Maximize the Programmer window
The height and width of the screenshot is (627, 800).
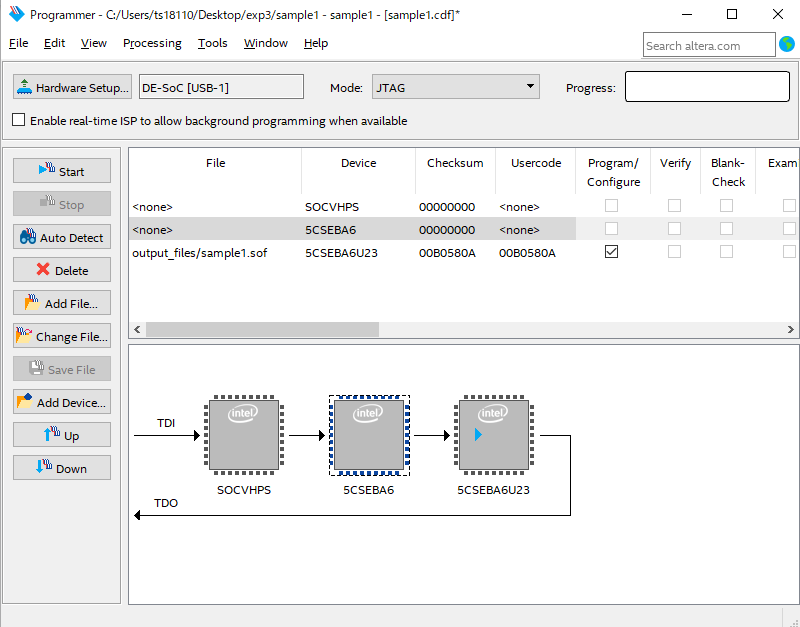pyautogui.click(x=732, y=14)
